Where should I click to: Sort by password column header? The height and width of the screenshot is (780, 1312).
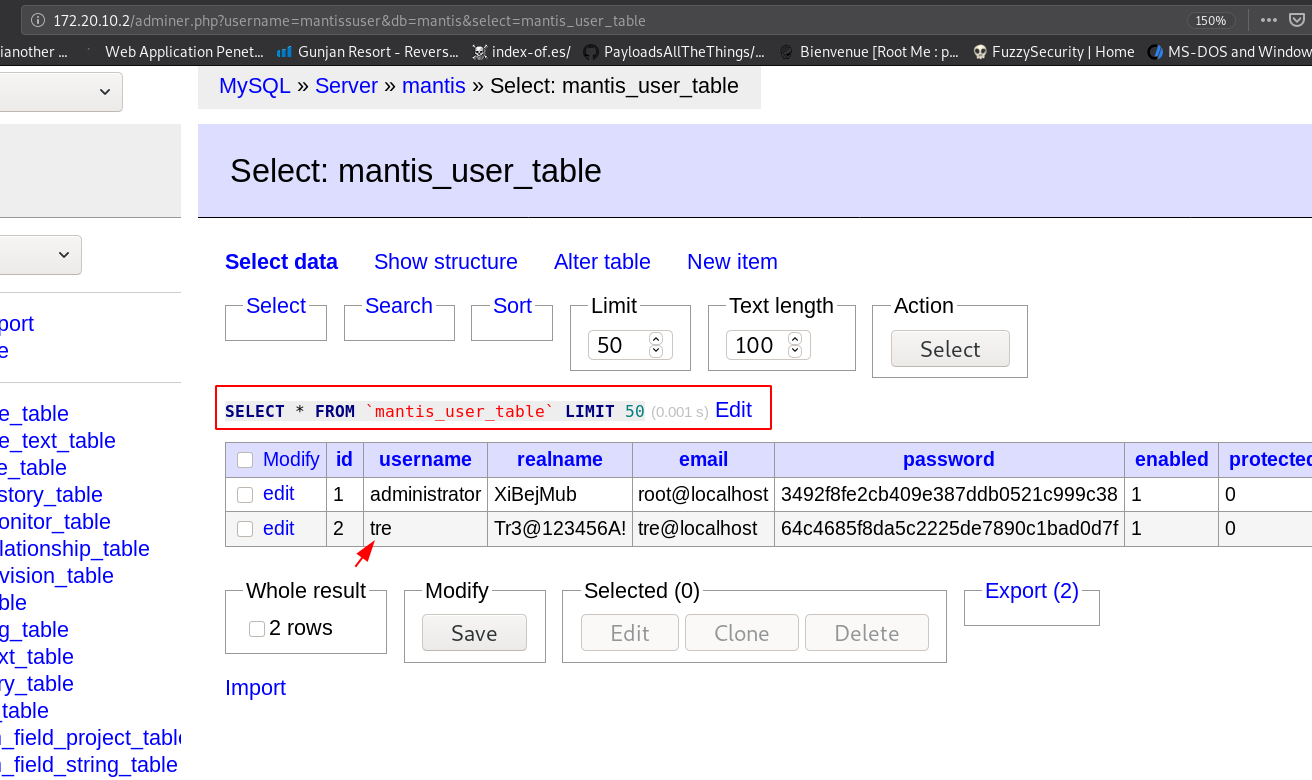tap(949, 459)
